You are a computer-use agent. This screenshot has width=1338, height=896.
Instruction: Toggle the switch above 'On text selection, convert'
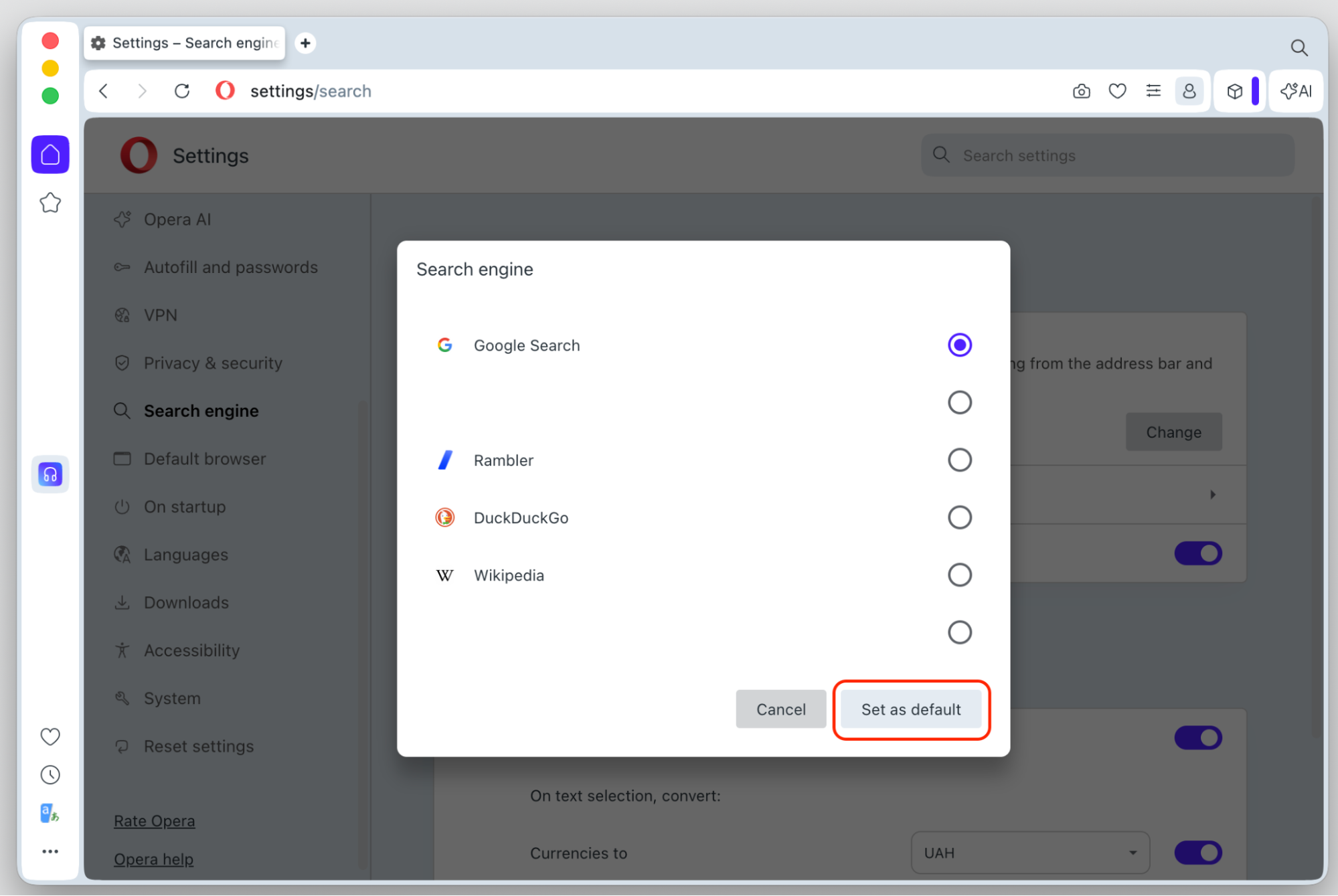1198,737
